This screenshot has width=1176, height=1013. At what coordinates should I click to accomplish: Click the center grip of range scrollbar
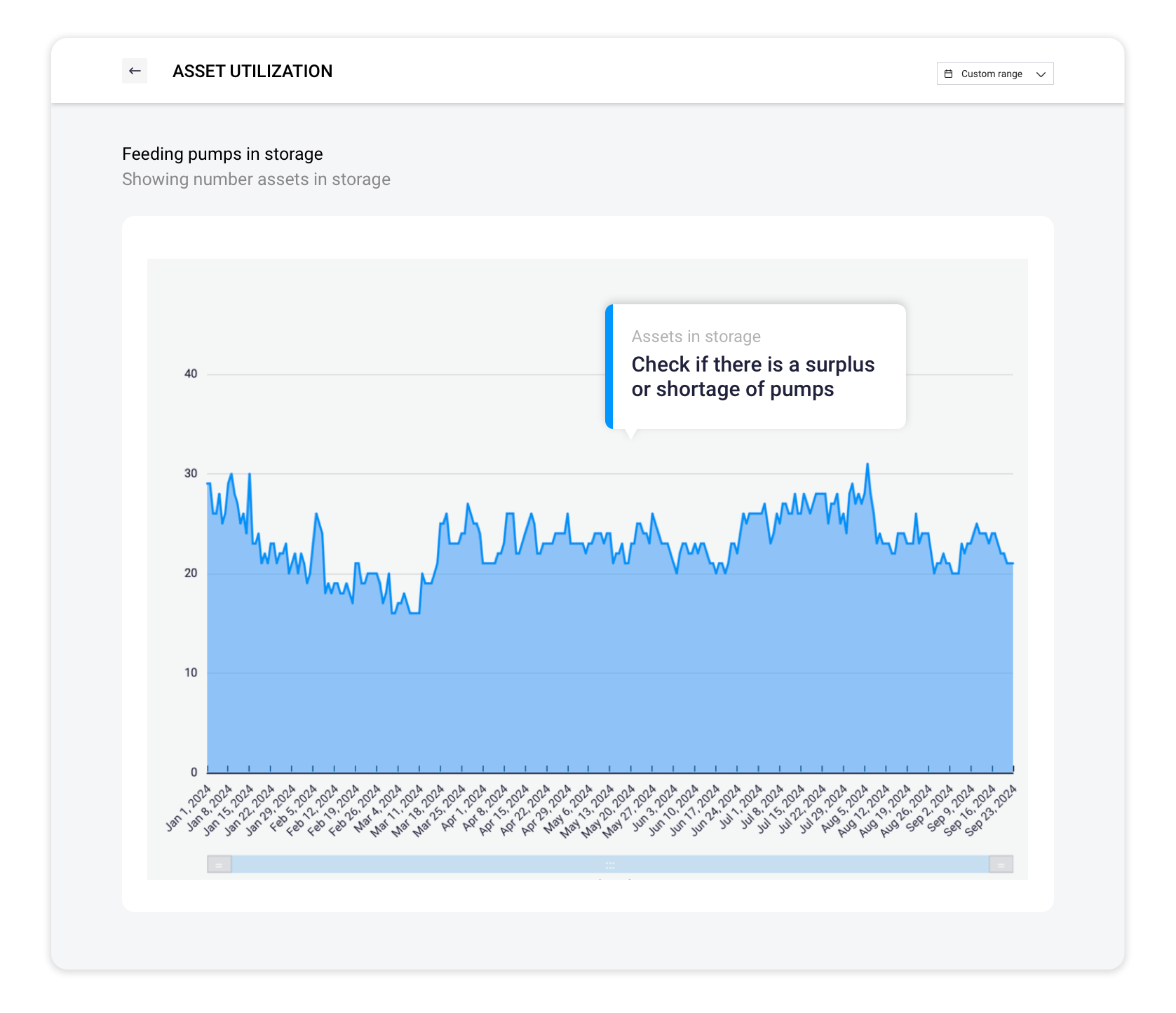pyautogui.click(x=610, y=865)
